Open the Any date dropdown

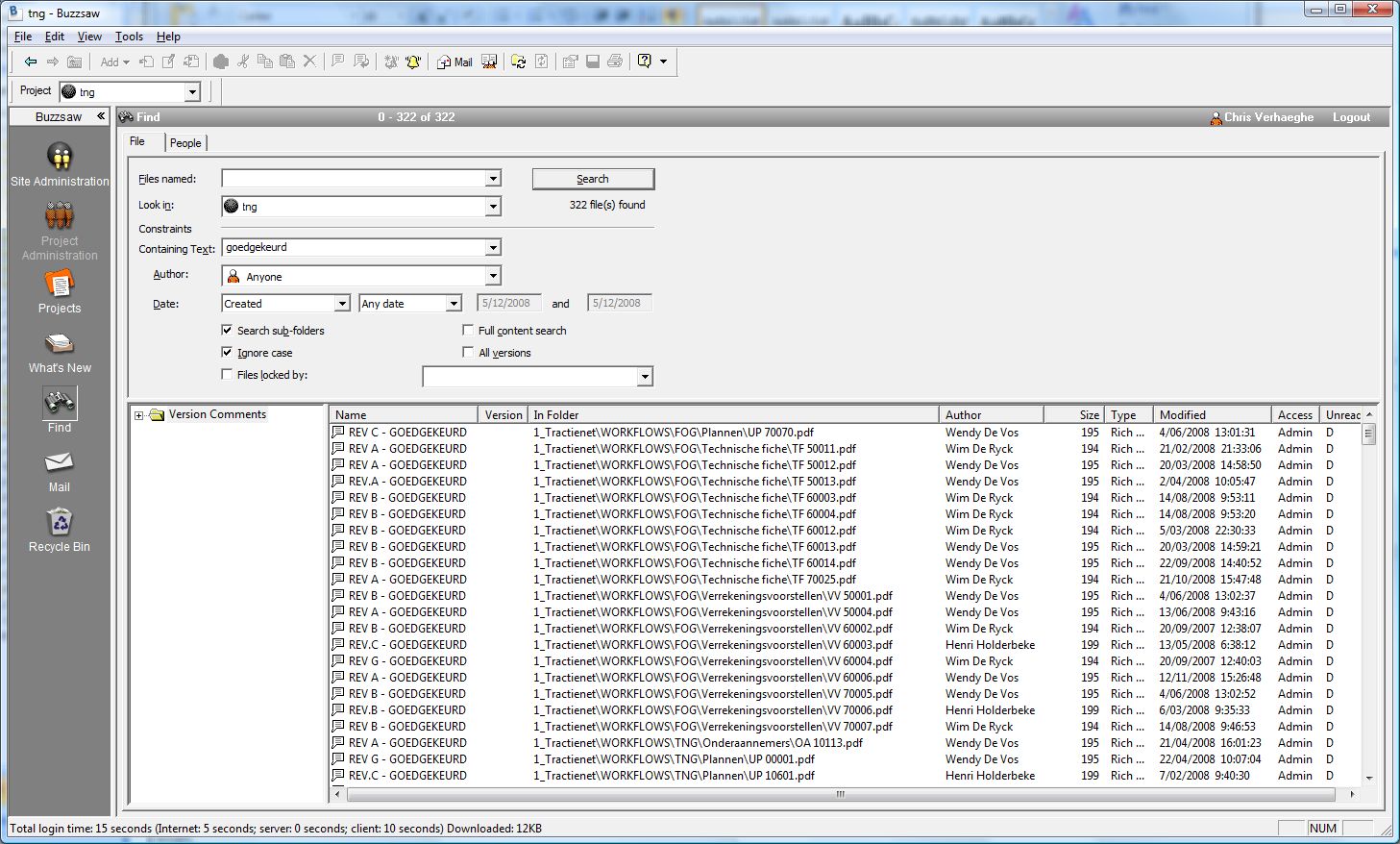(x=454, y=304)
